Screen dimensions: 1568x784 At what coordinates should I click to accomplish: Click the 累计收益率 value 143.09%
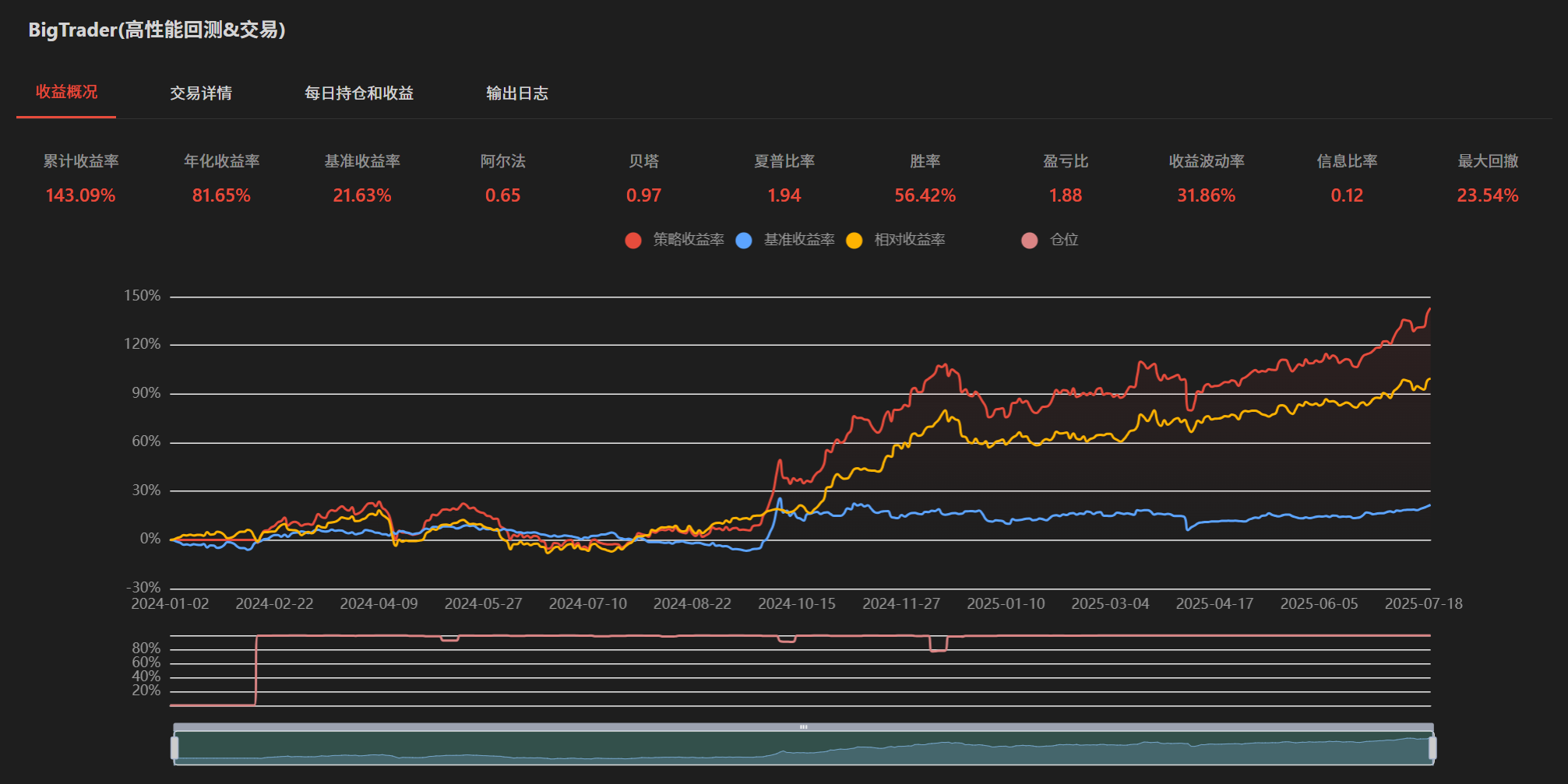coord(80,195)
